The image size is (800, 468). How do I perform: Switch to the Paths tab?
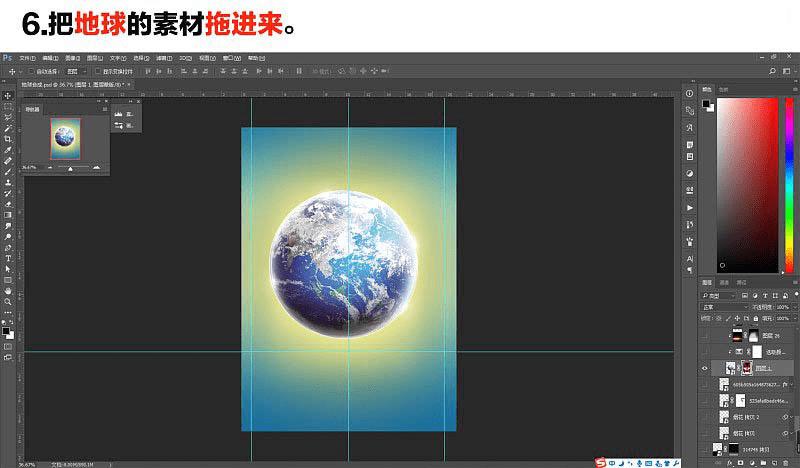[741, 282]
